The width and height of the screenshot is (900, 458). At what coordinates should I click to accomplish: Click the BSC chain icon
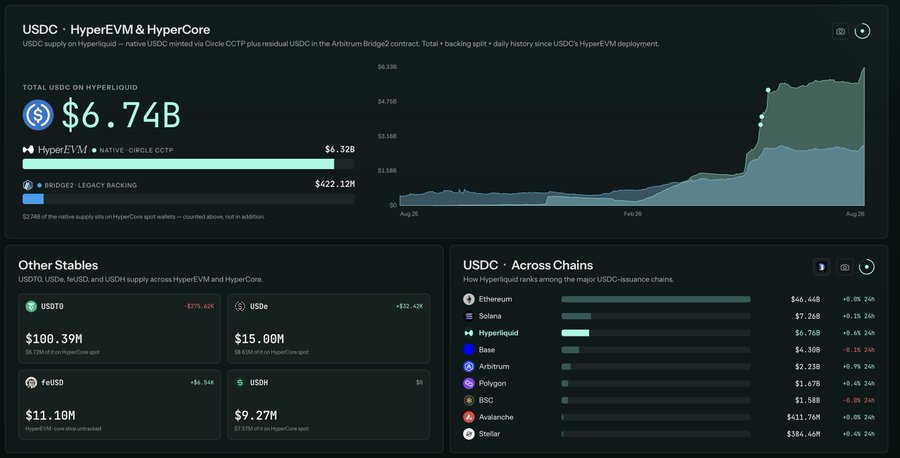tap(469, 400)
